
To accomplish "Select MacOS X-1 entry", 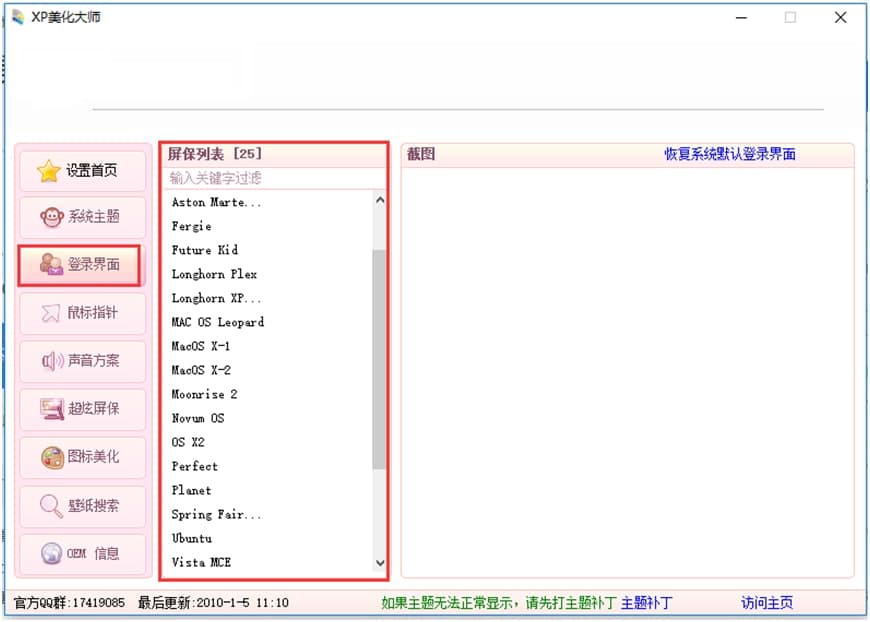I will point(200,346).
